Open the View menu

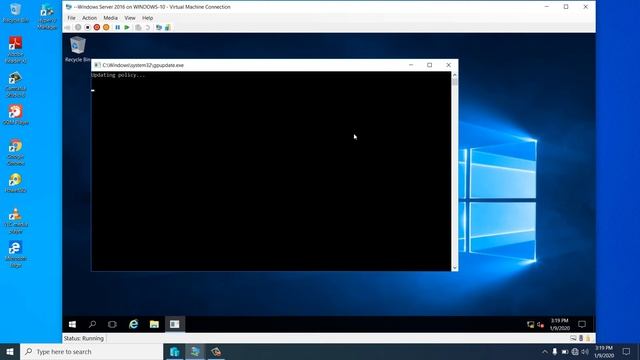pyautogui.click(x=130, y=18)
